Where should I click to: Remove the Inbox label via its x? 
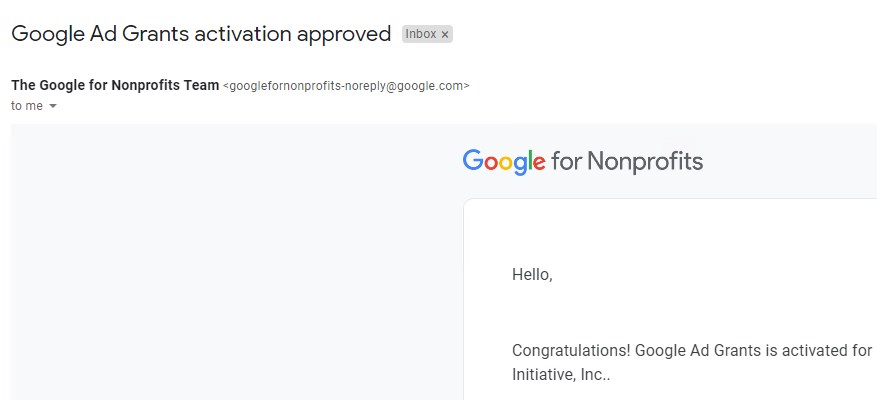pyautogui.click(x=445, y=35)
